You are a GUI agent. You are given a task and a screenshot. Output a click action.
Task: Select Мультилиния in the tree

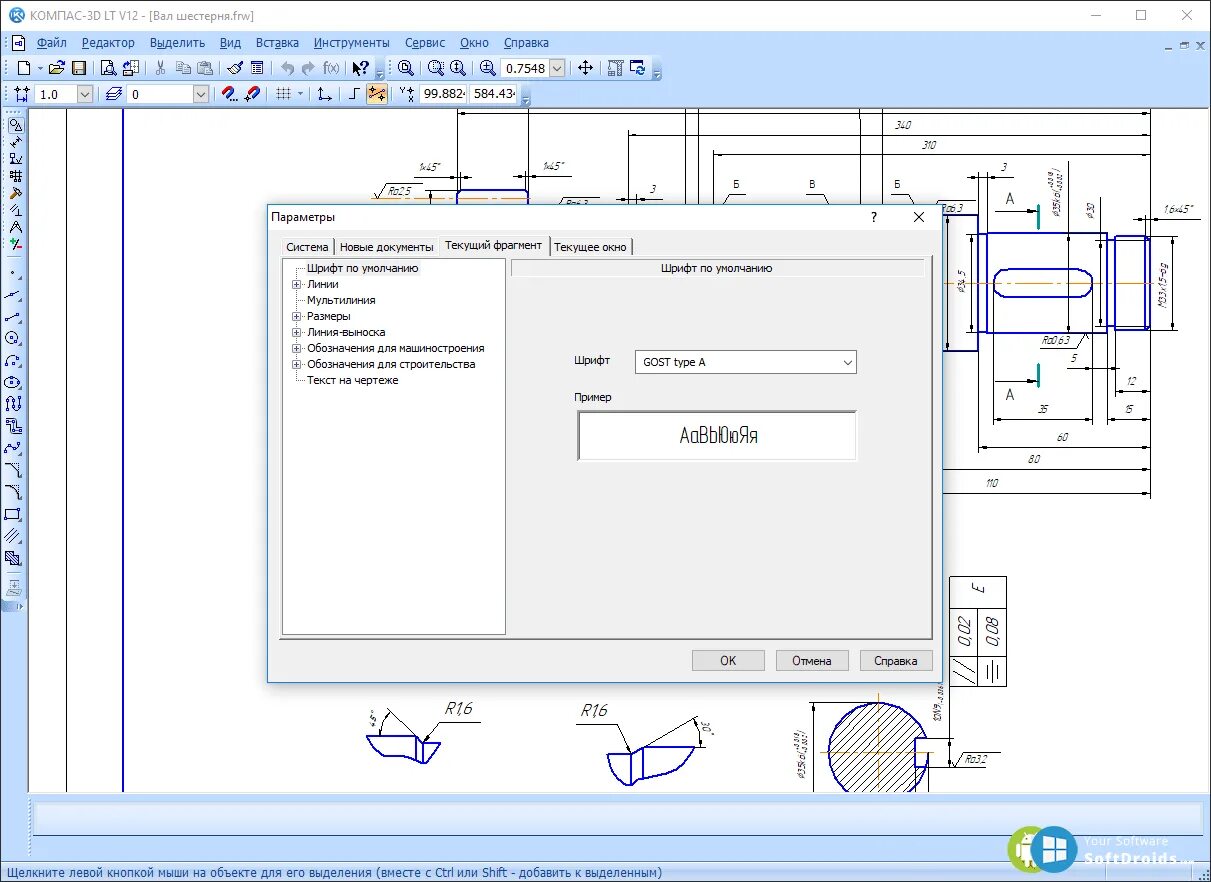pyautogui.click(x=341, y=300)
